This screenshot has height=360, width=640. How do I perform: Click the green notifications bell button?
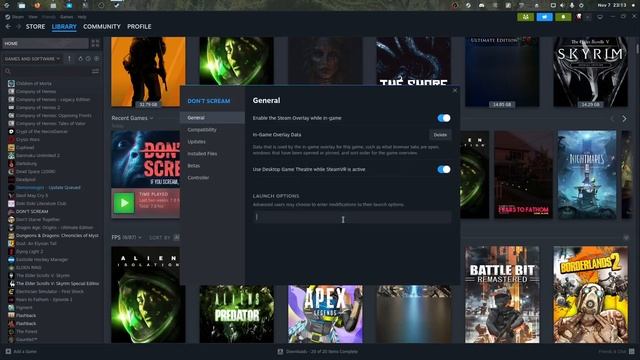(x=563, y=17)
